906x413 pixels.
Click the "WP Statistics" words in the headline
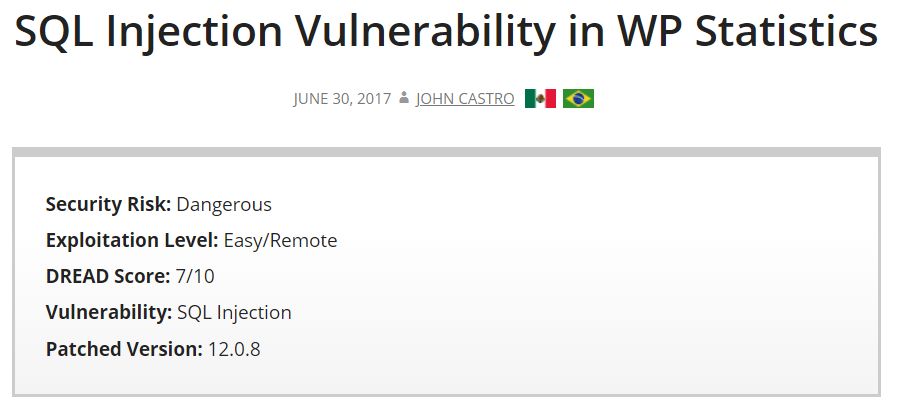point(748,31)
